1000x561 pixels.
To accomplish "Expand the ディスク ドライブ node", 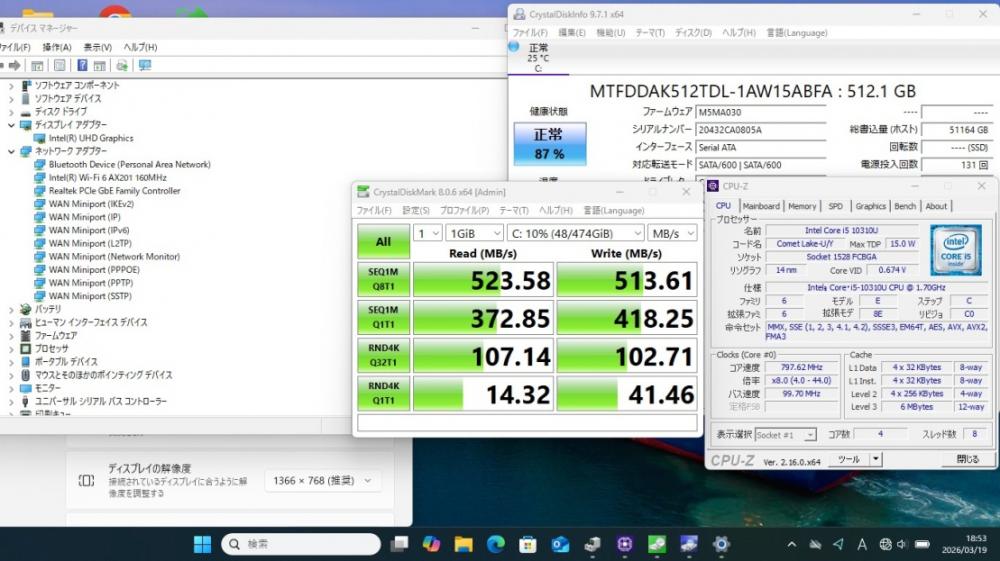I will click(x=11, y=112).
